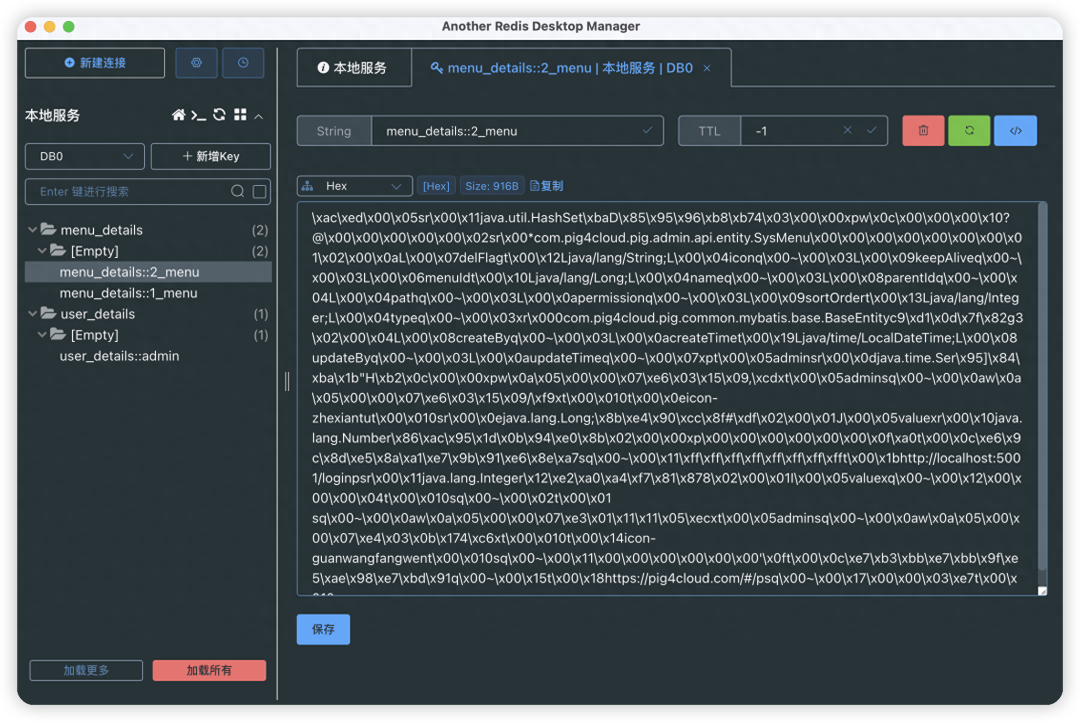Collapse the menu_details folder
Screen dimensions: 1080x722
click(x=33, y=230)
